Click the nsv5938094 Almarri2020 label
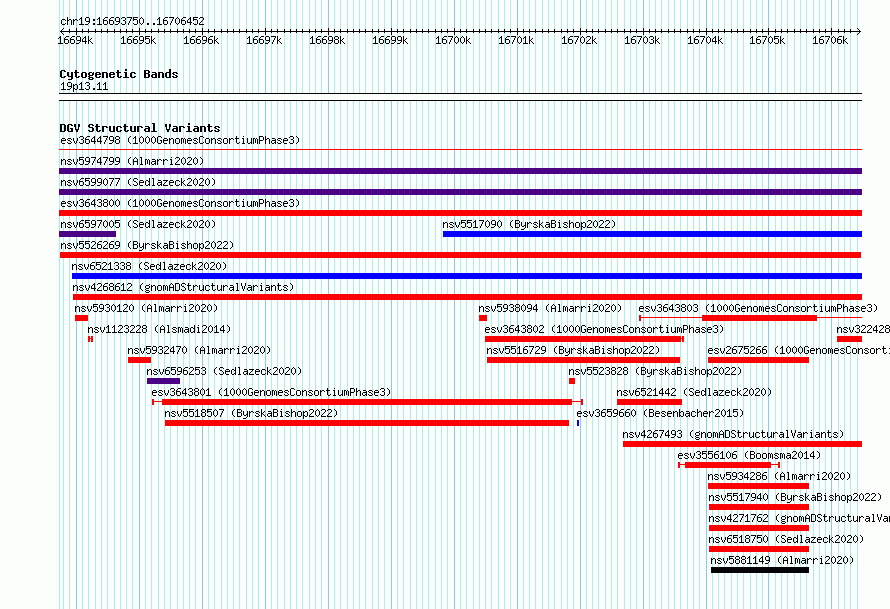 pyautogui.click(x=550, y=308)
